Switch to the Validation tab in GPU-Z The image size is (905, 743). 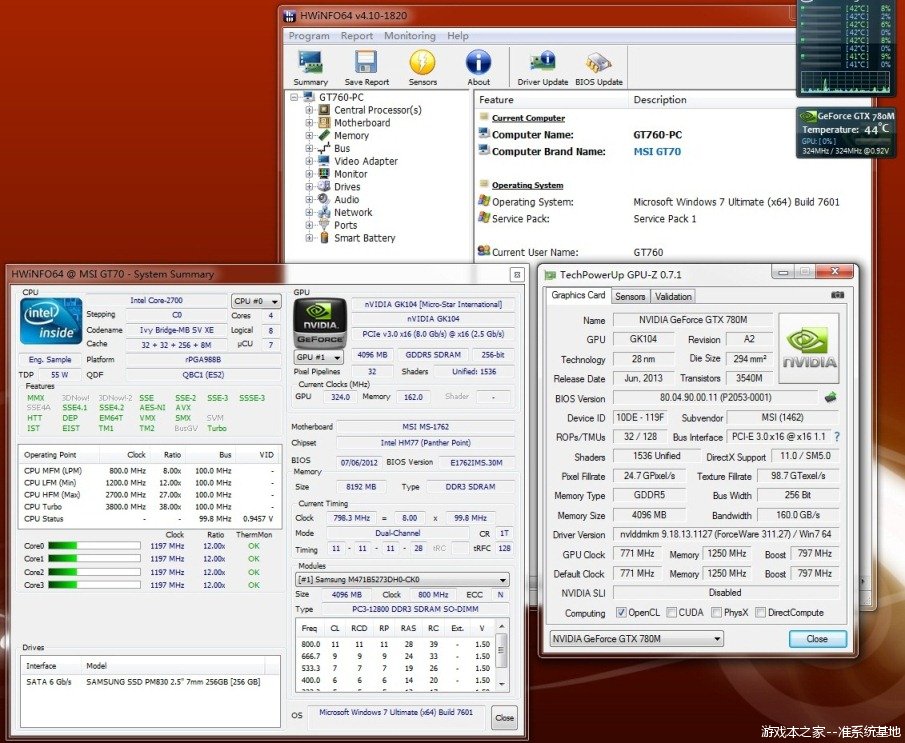pyautogui.click(x=673, y=296)
